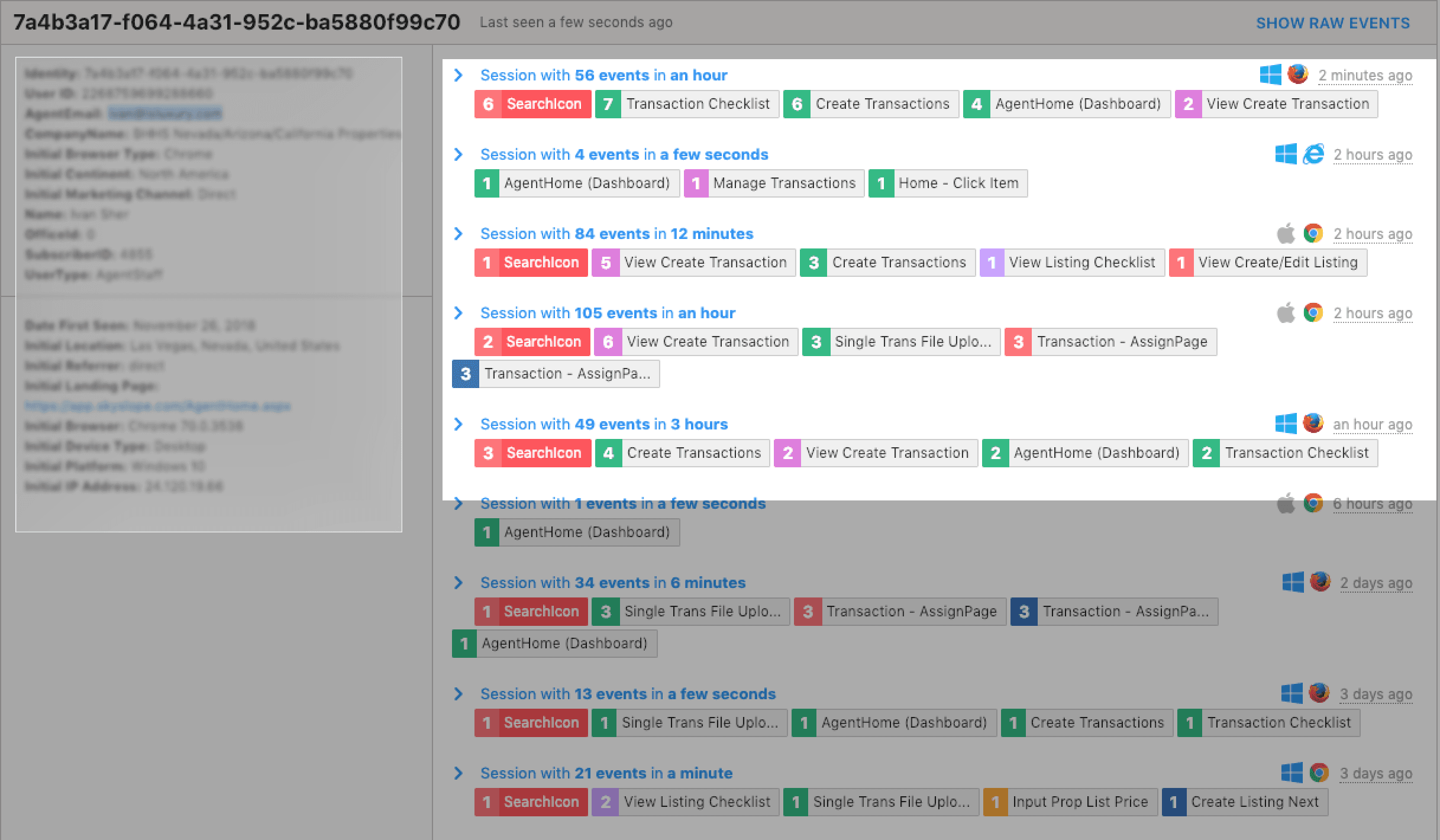Expand the 13 events session chevron

458,694
